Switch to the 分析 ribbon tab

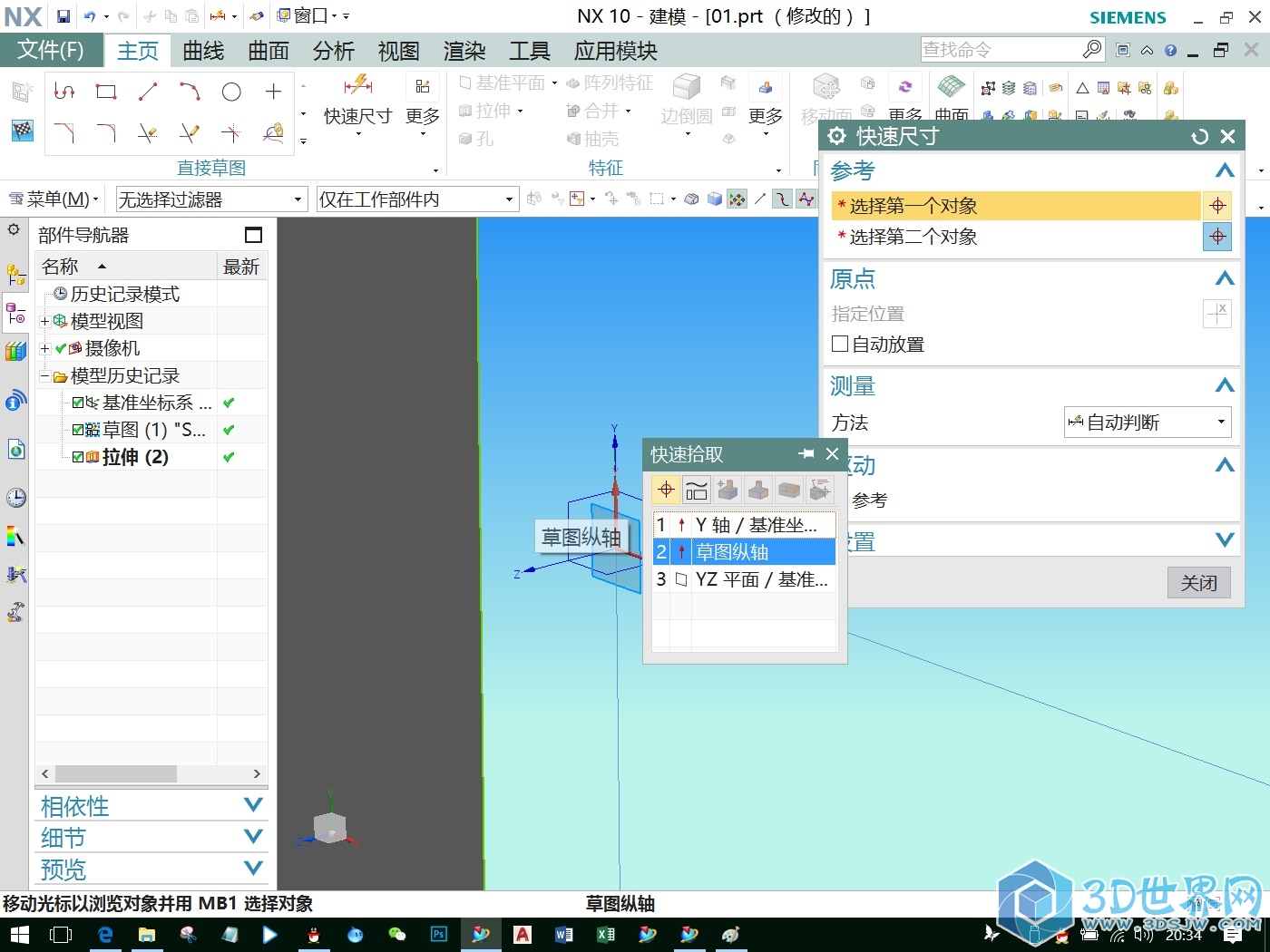(334, 51)
